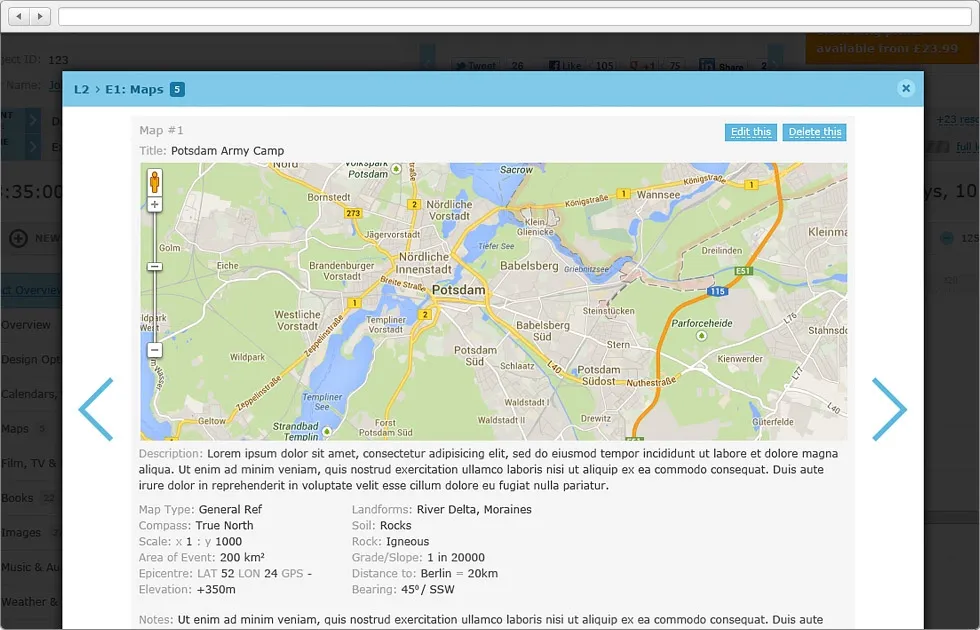Click Babelsberg label on map

[x=529, y=266]
